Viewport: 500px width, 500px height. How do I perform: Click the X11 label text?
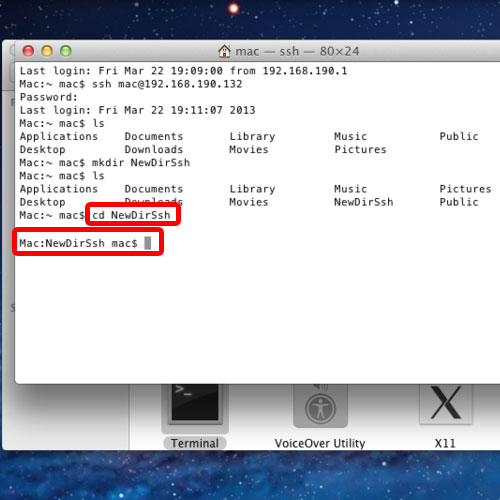[445, 443]
